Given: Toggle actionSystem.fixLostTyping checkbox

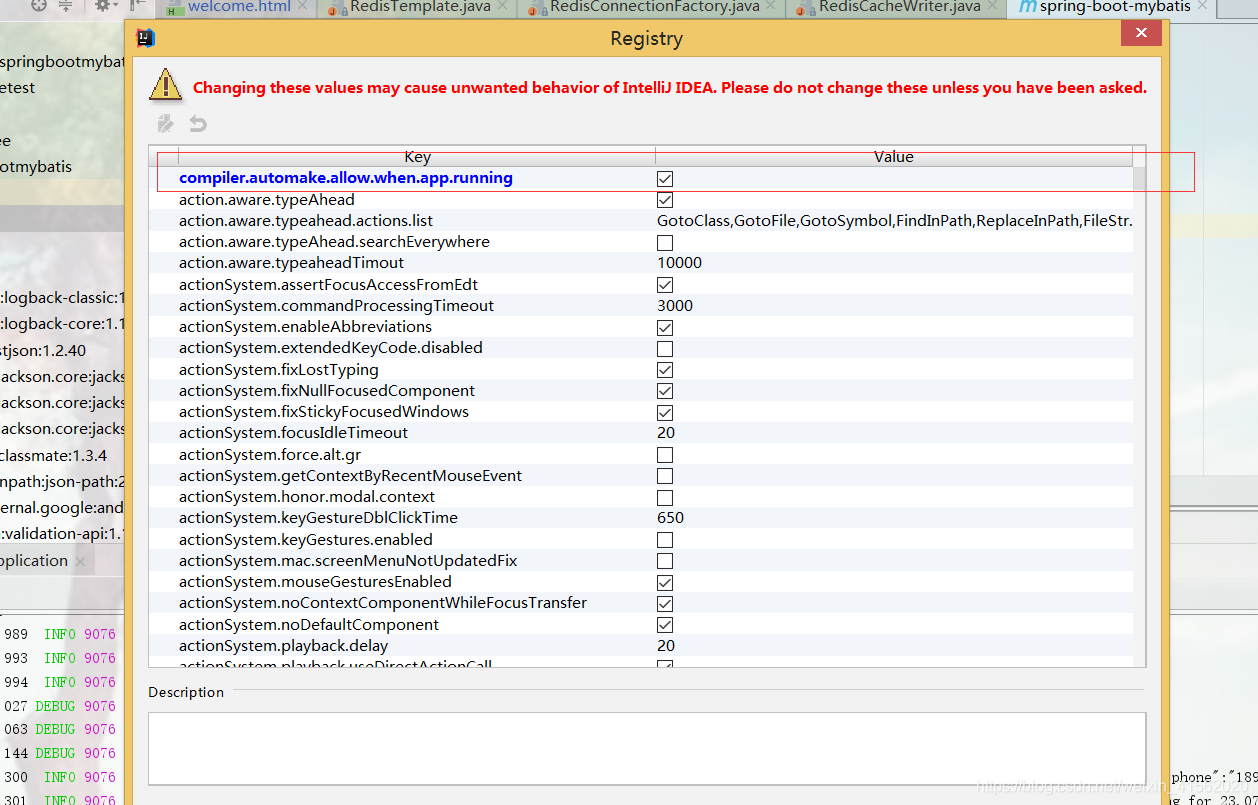Looking at the screenshot, I should [x=665, y=370].
